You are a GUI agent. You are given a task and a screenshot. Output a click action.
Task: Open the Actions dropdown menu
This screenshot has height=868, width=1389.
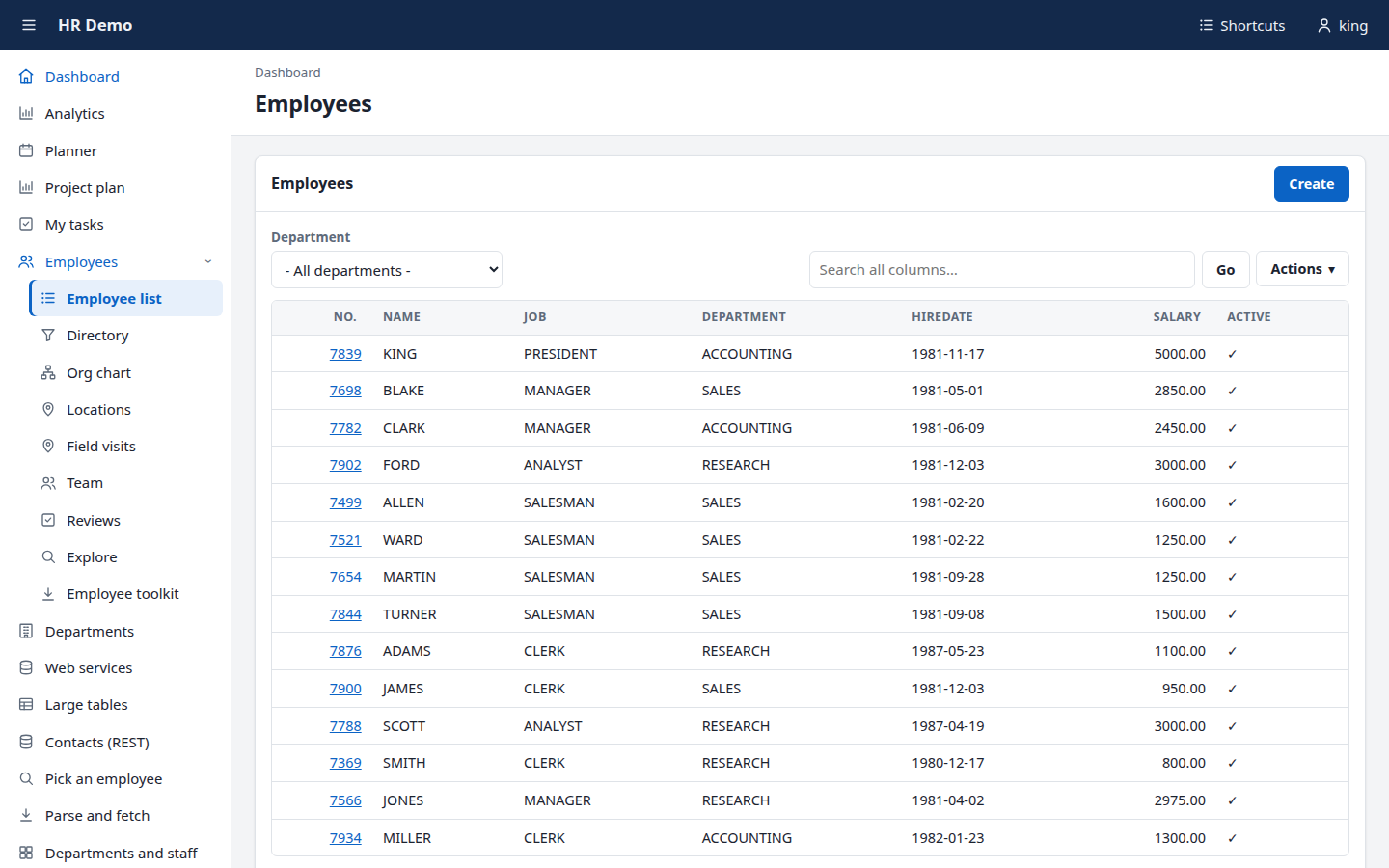[x=1302, y=269]
